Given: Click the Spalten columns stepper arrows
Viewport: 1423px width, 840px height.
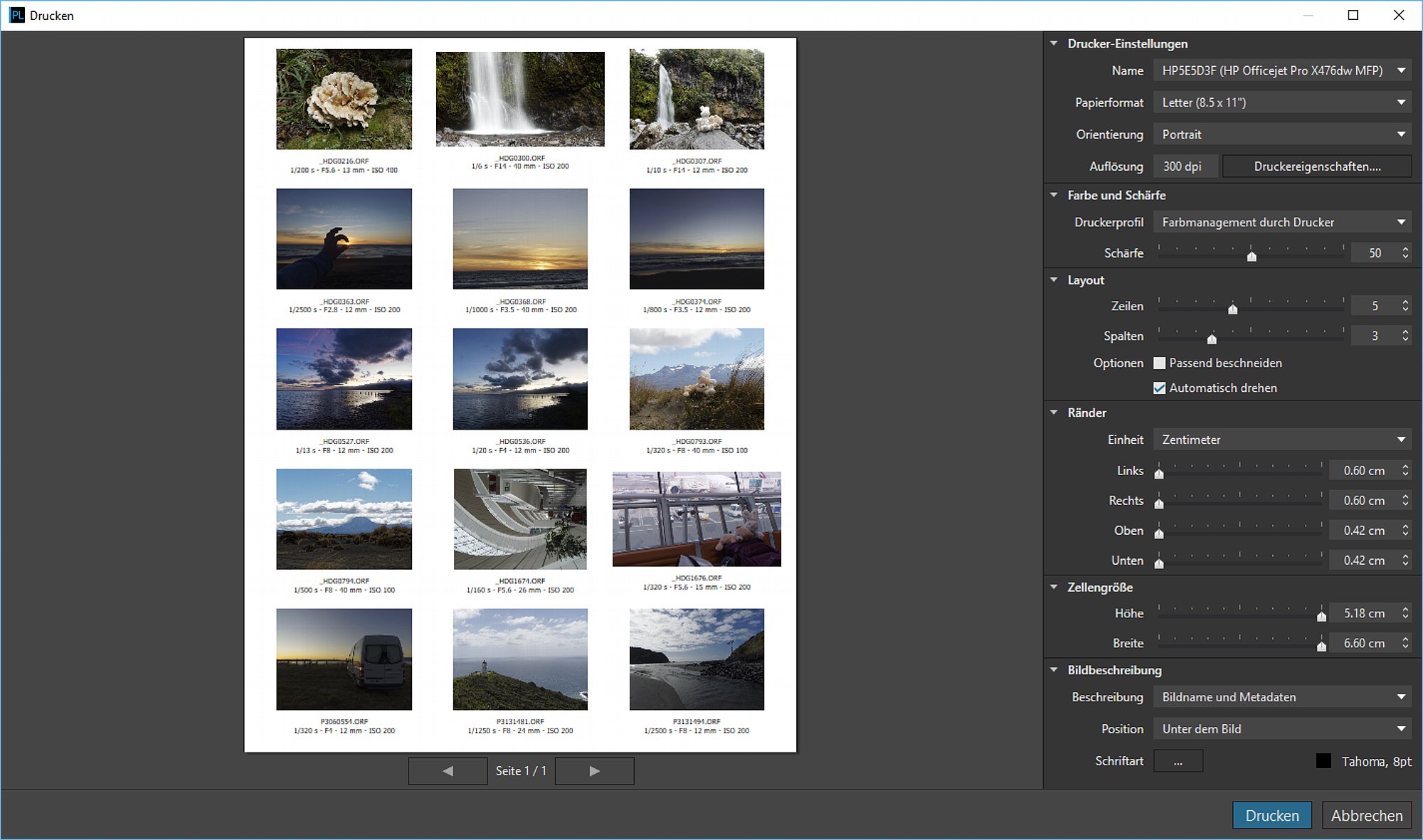Looking at the screenshot, I should 1405,336.
